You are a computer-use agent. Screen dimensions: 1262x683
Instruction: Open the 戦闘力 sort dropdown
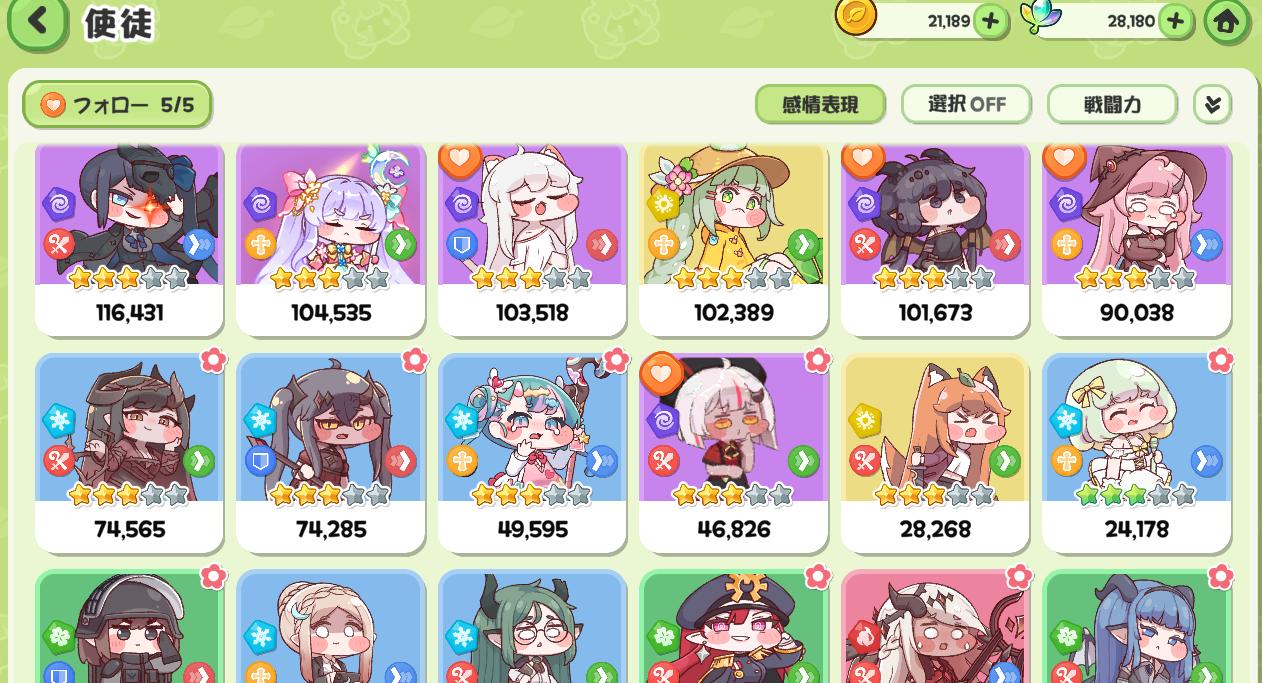click(x=1112, y=104)
